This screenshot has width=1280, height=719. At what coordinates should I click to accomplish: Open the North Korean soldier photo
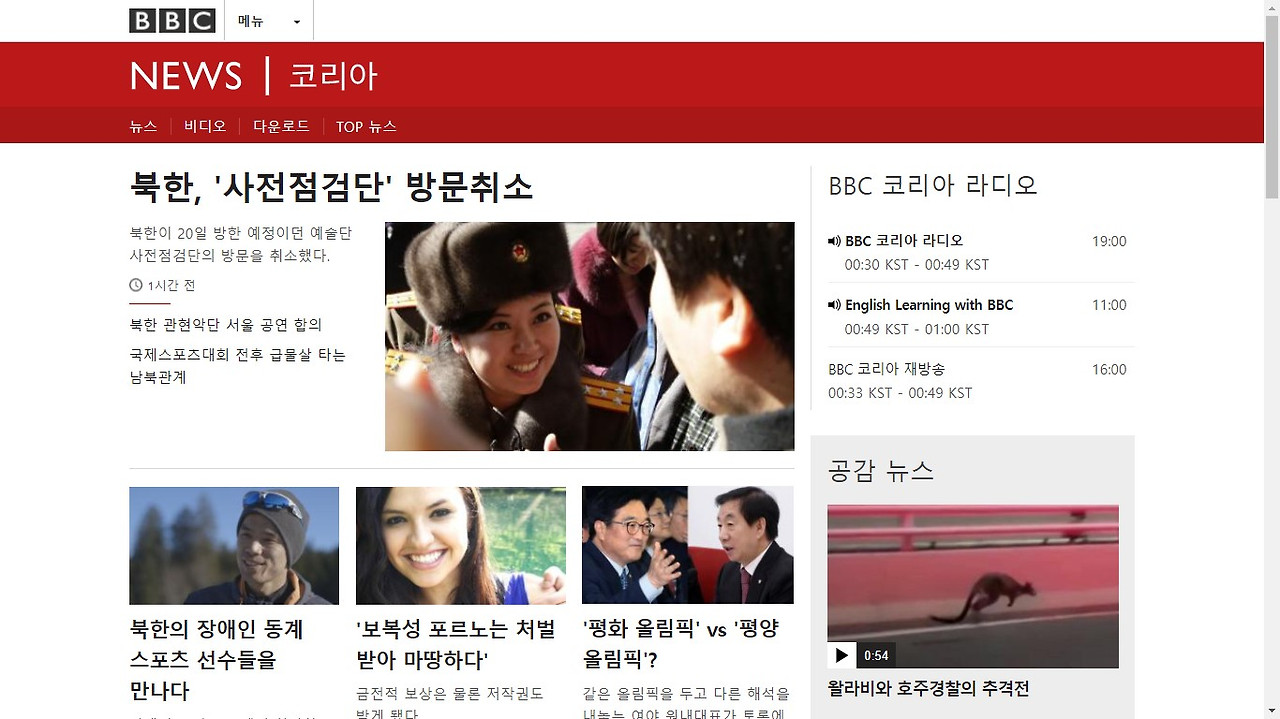[590, 336]
